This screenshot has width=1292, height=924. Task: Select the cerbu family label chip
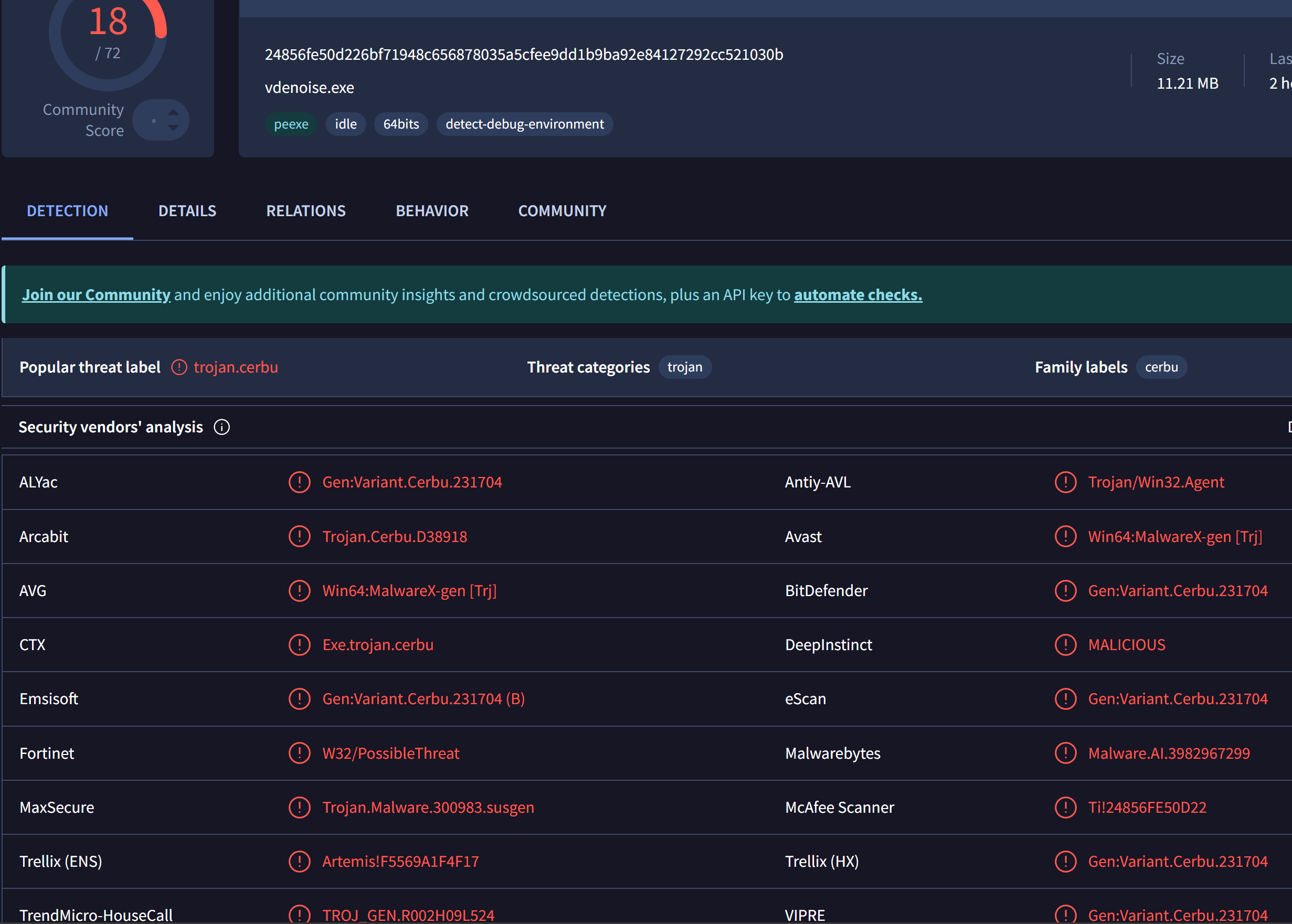coord(1161,367)
